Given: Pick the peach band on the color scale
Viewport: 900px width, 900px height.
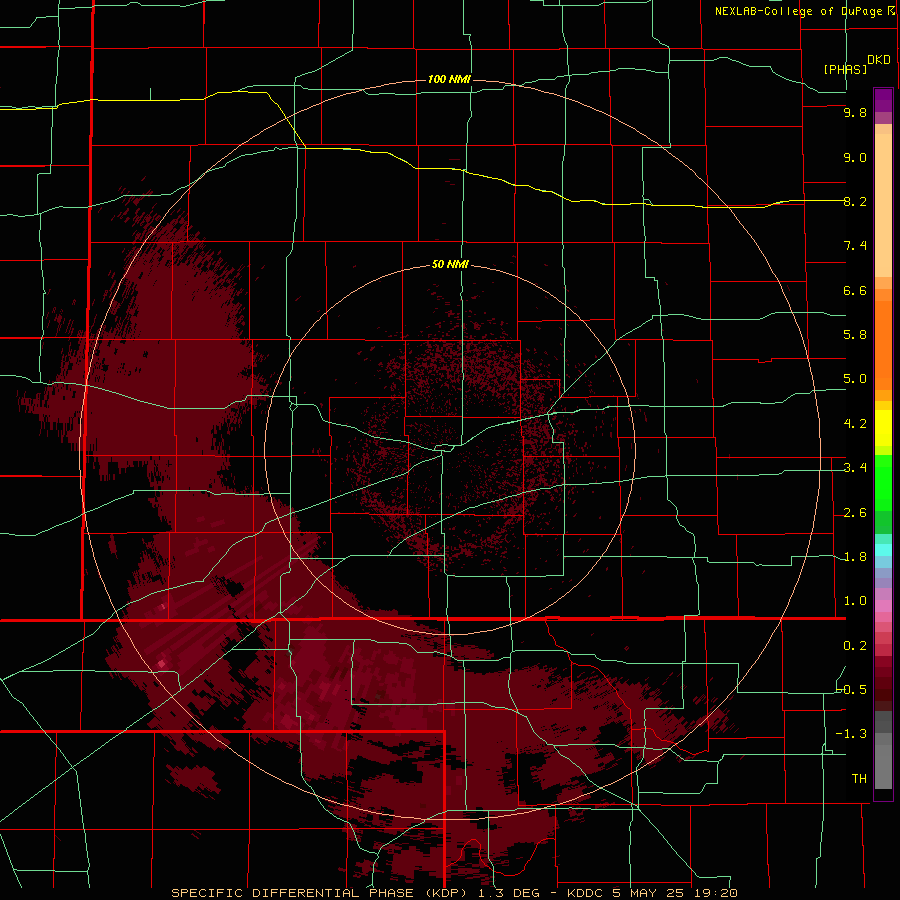Looking at the screenshot, I should point(883,205).
